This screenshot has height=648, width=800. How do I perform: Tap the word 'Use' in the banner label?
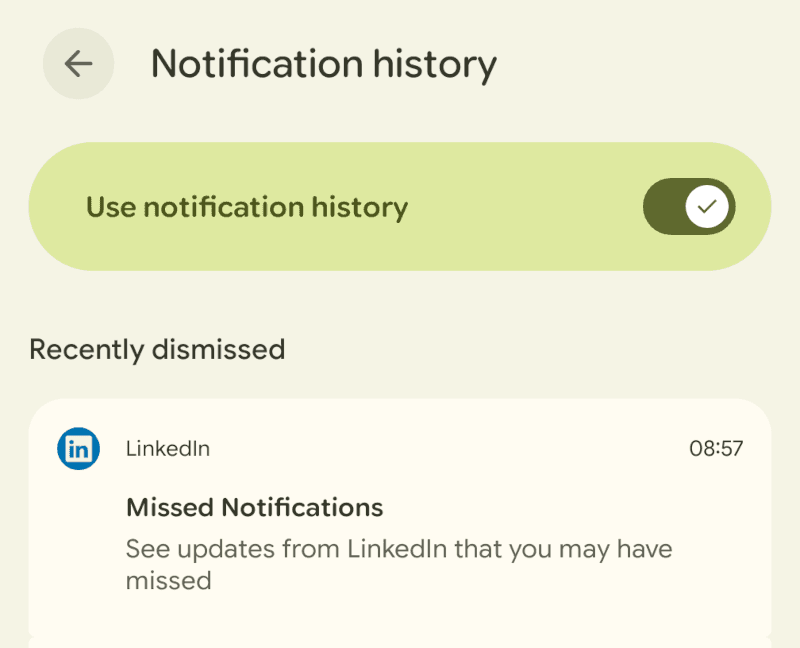110,207
